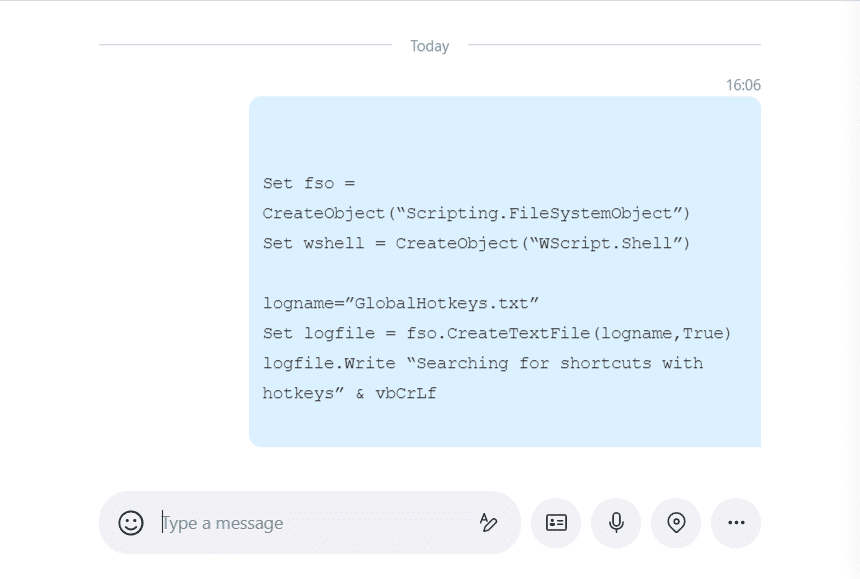Click the location pin sharing icon
Image resolution: width=860 pixels, height=579 pixels.
[676, 522]
